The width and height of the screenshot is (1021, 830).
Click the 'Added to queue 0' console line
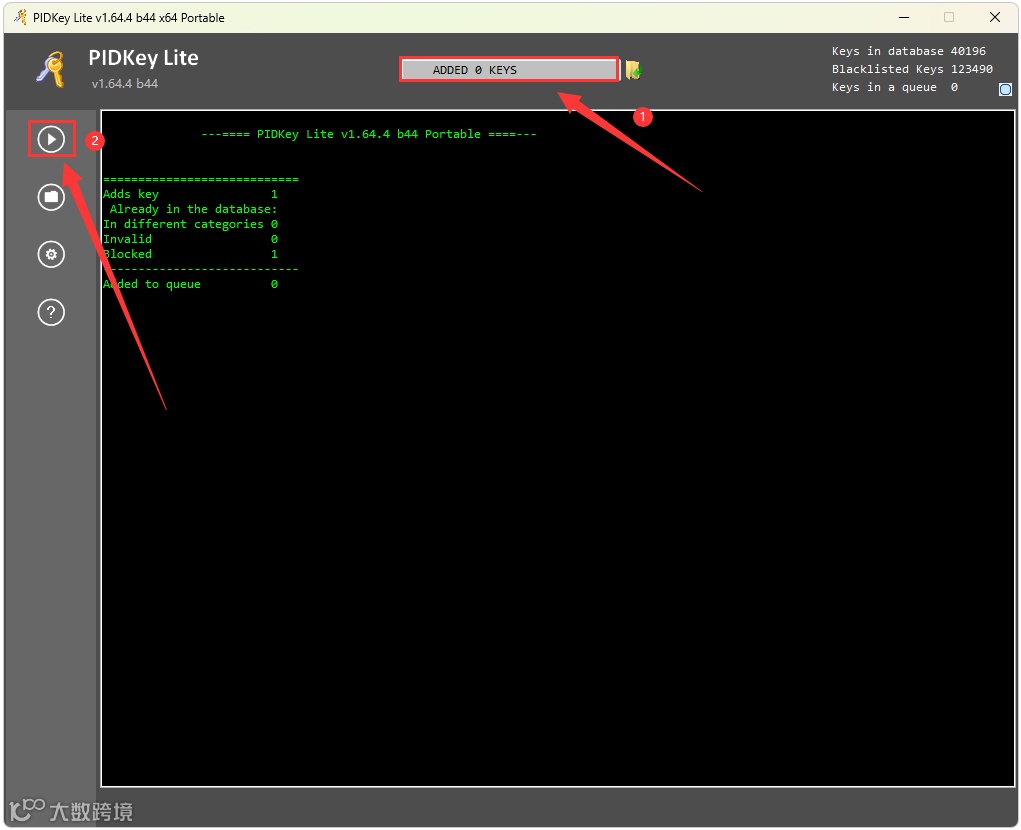190,284
